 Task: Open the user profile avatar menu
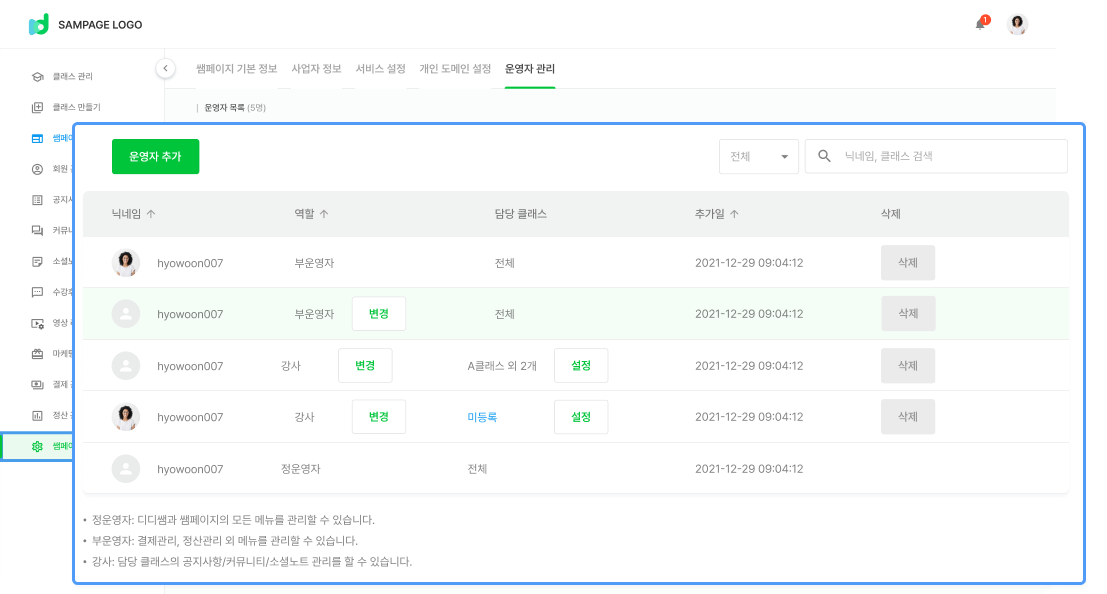1017,24
